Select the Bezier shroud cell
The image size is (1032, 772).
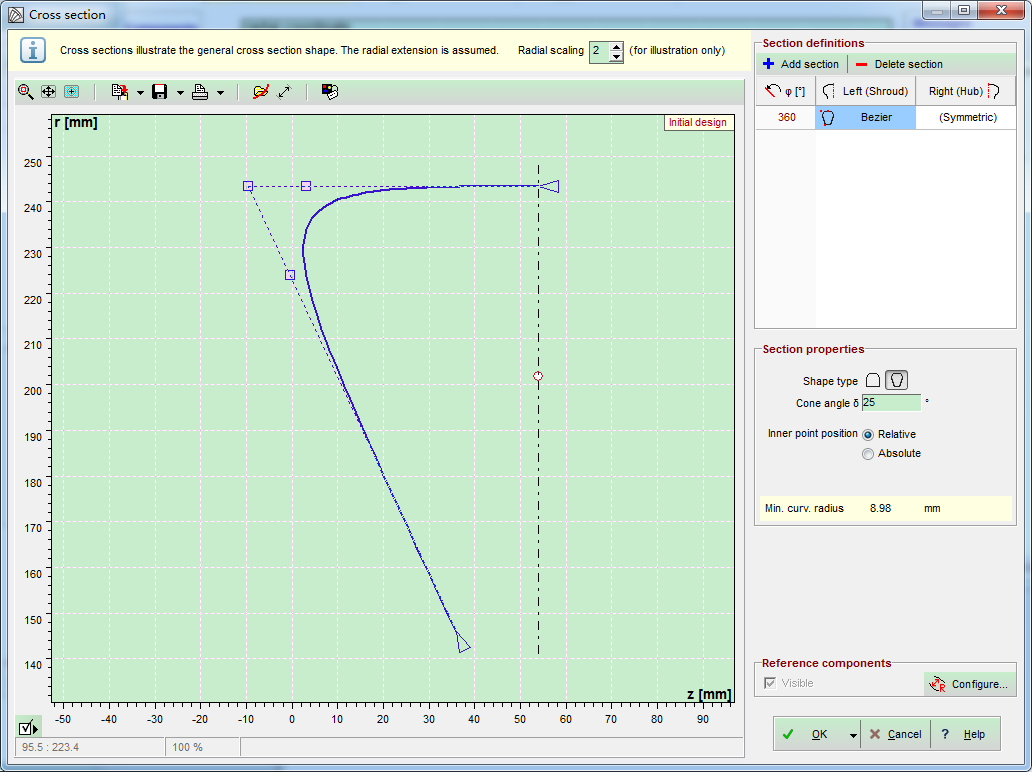pyautogui.click(x=865, y=117)
